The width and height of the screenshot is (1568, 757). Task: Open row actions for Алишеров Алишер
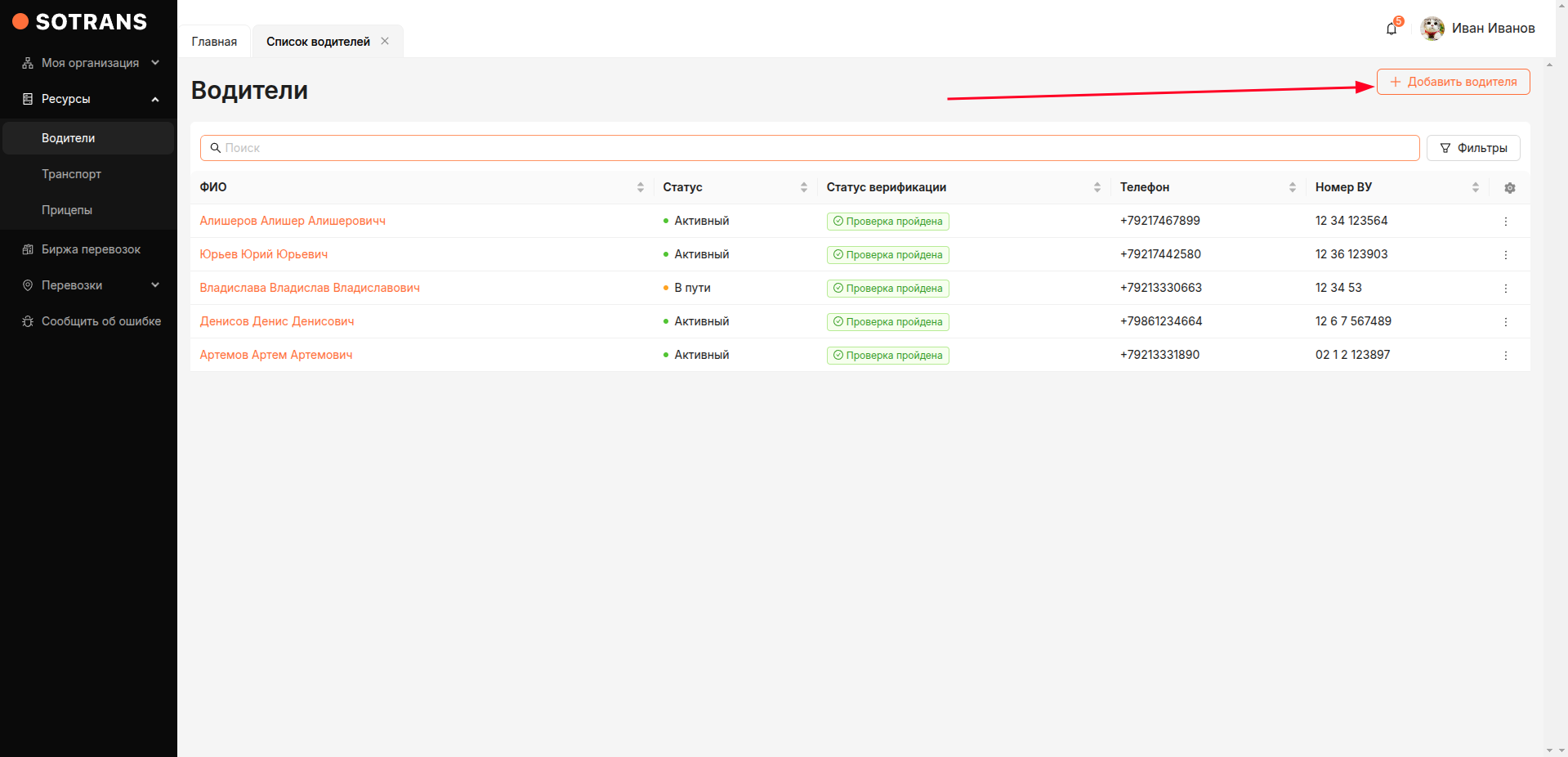pyautogui.click(x=1505, y=222)
